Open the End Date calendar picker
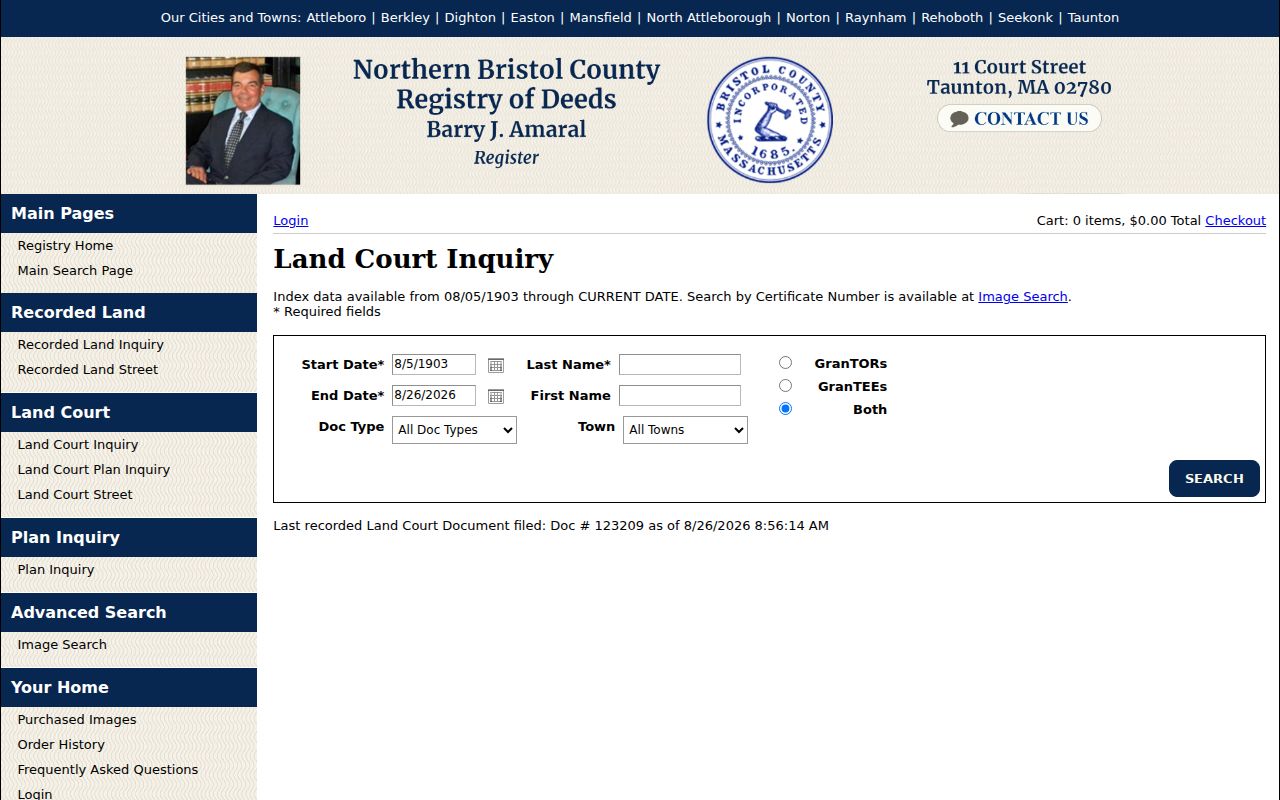 (495, 396)
